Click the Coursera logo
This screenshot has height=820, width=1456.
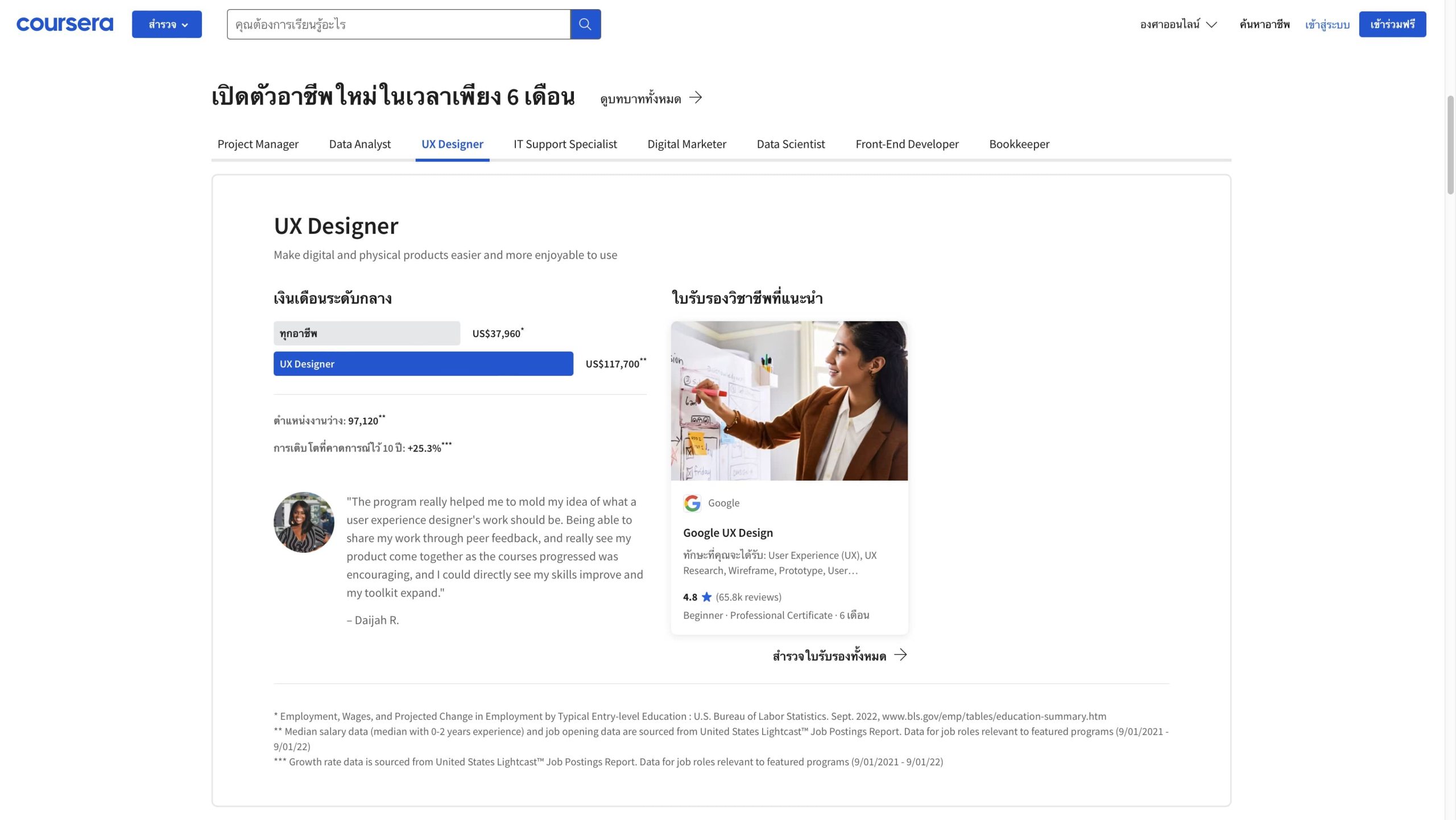65,24
